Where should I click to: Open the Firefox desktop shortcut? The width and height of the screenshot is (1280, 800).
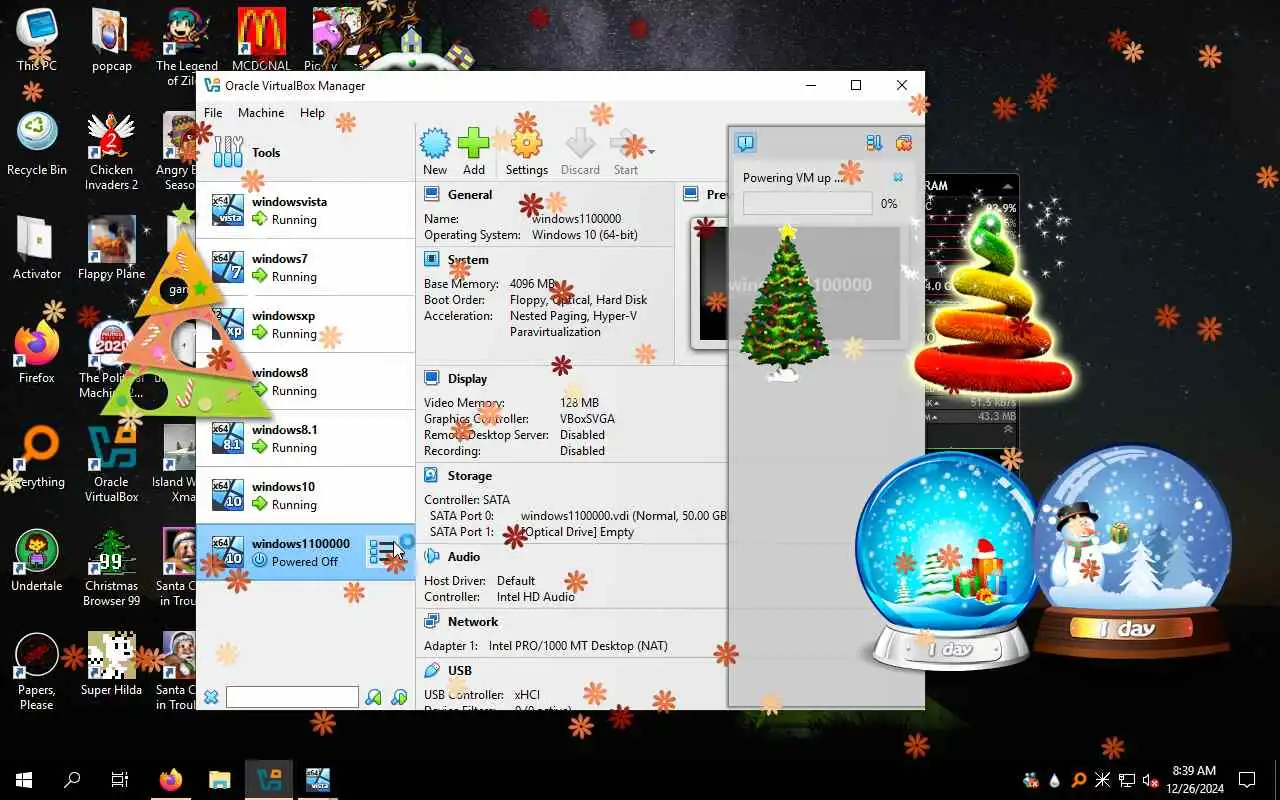coord(37,352)
